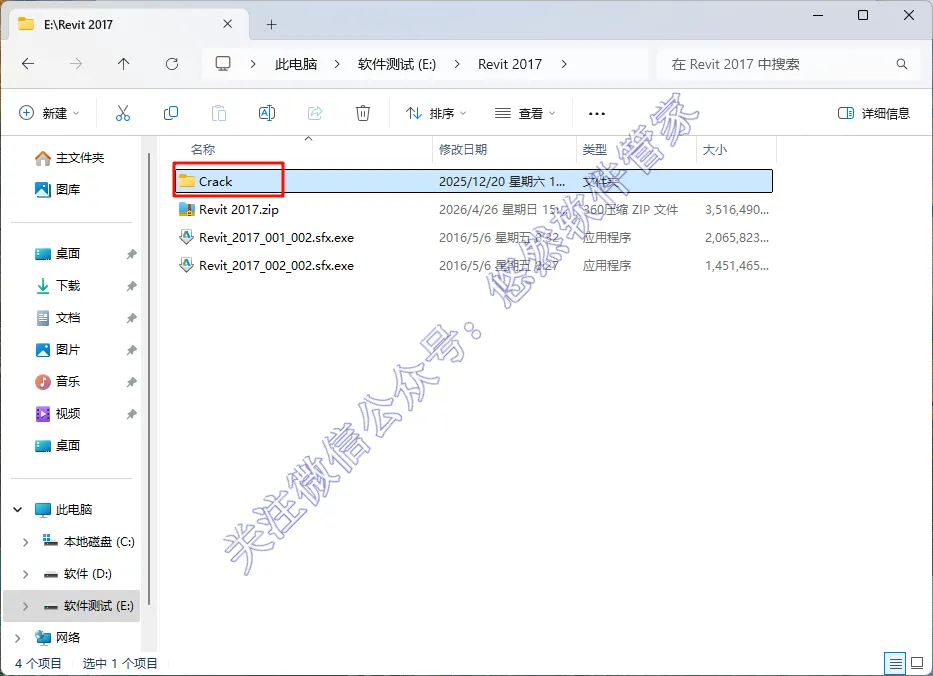Switch to details list view icon

click(896, 662)
